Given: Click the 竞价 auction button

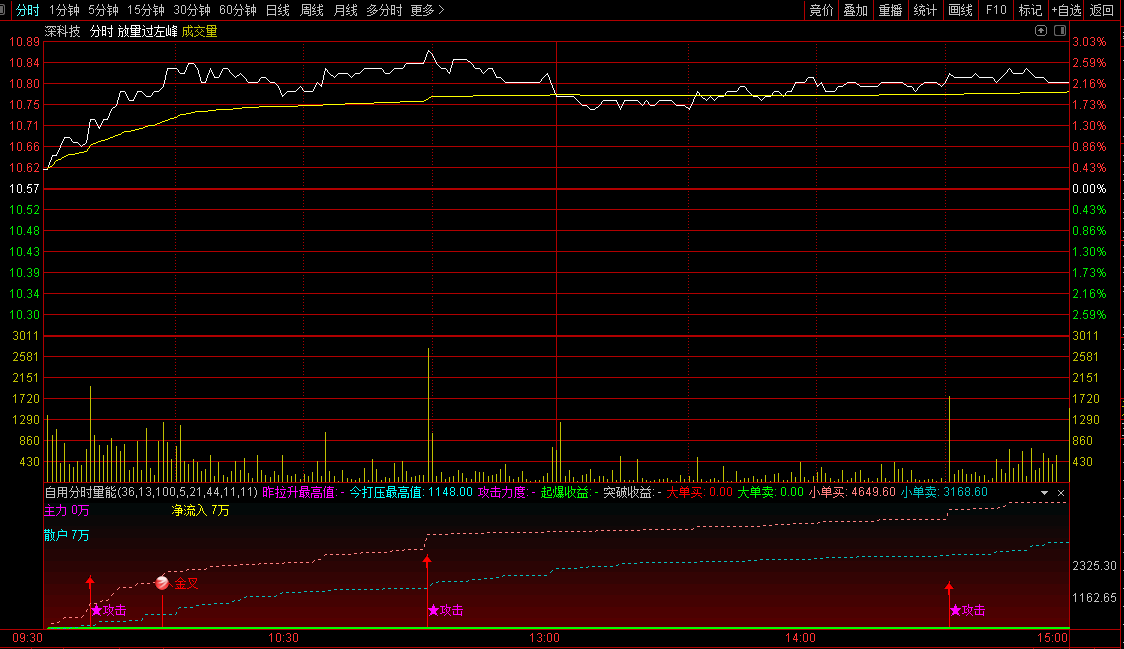Looking at the screenshot, I should pos(821,10).
